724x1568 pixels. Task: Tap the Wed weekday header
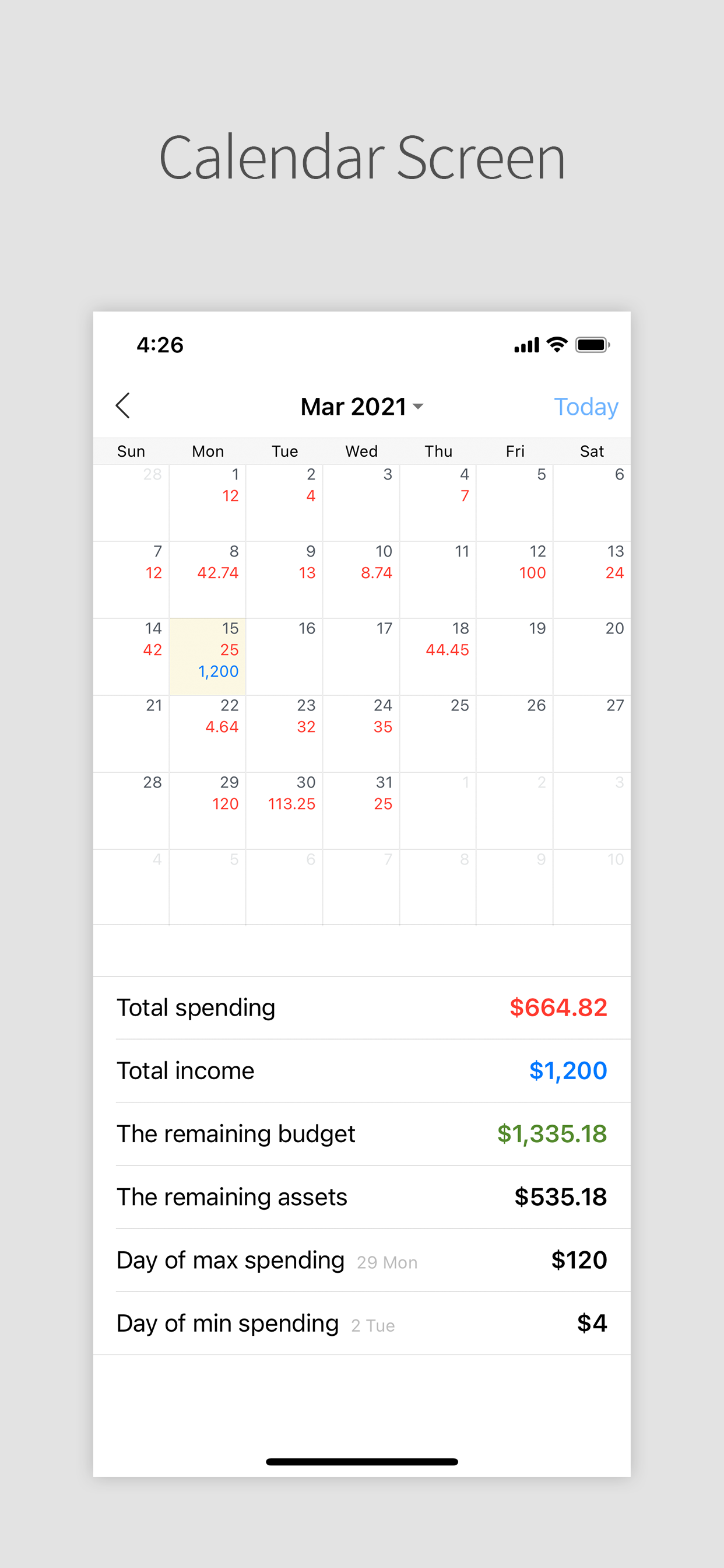point(361,451)
